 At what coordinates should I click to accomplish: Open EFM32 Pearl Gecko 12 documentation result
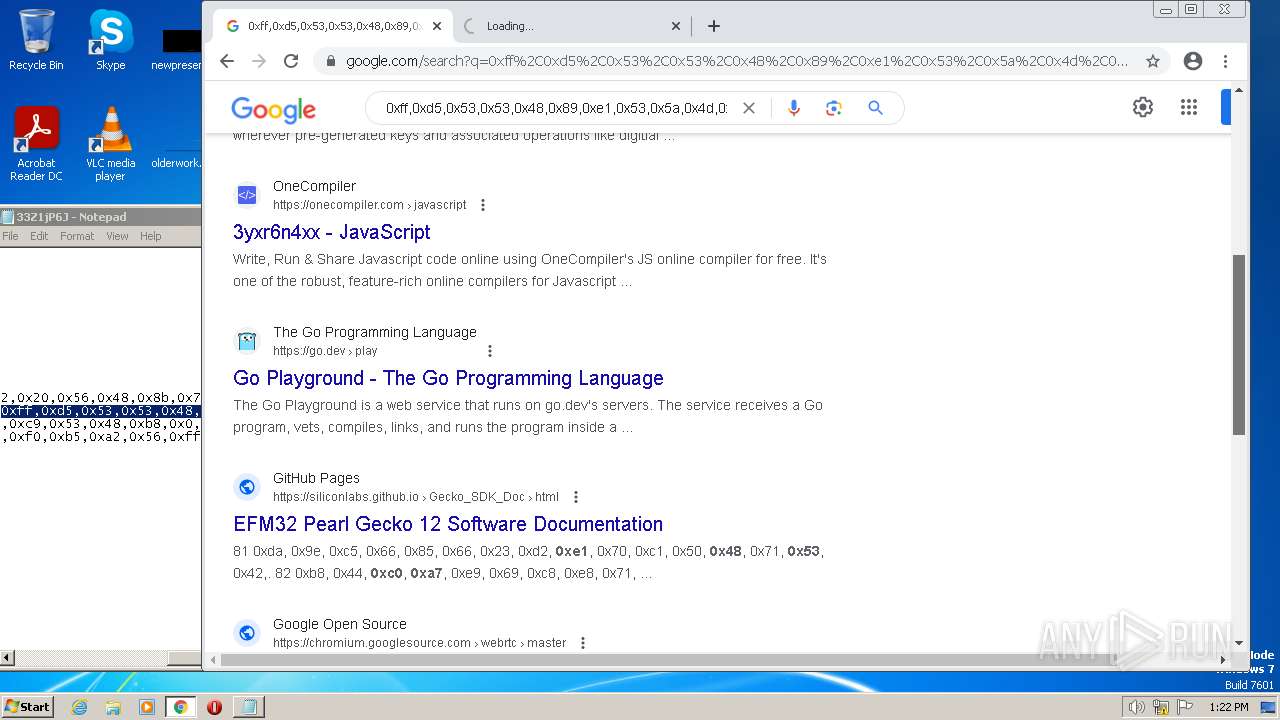[448, 524]
